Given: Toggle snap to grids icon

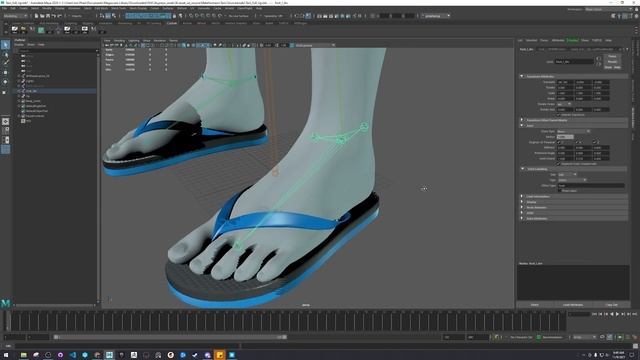Looking at the screenshot, I should tap(191, 16).
